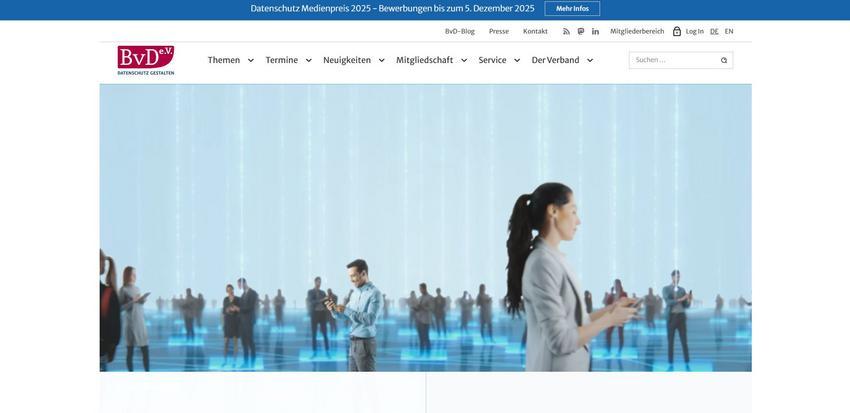The image size is (850, 413).
Task: Open the Kontakt link
Action: click(535, 31)
